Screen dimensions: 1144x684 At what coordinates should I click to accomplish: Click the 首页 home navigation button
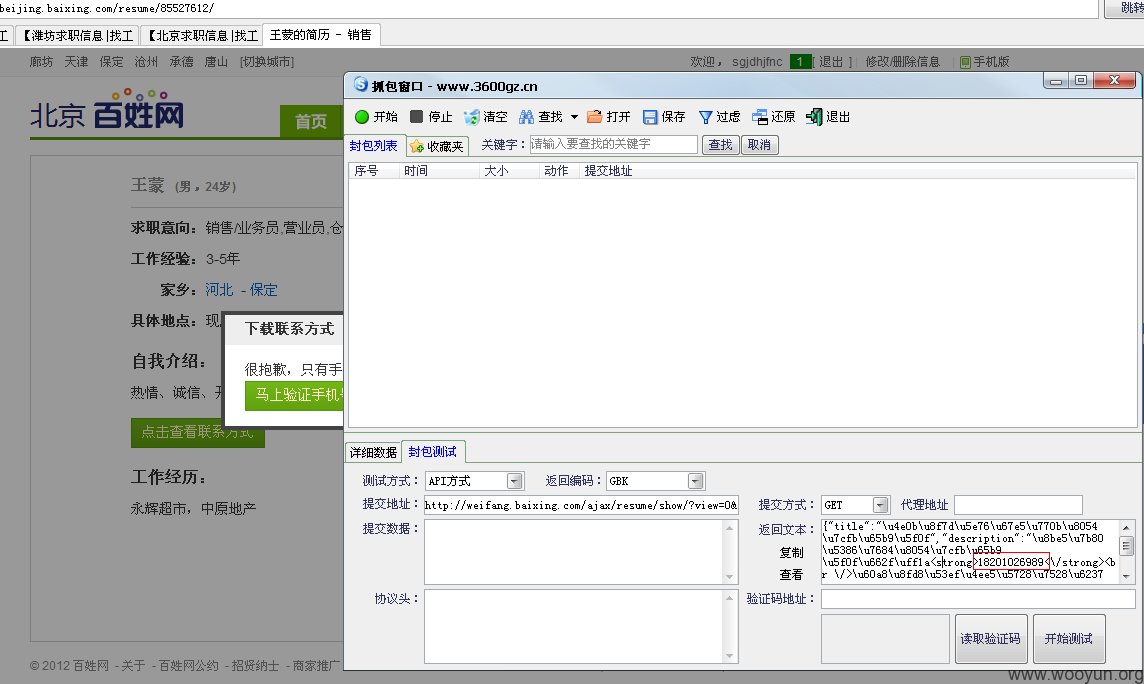point(311,121)
